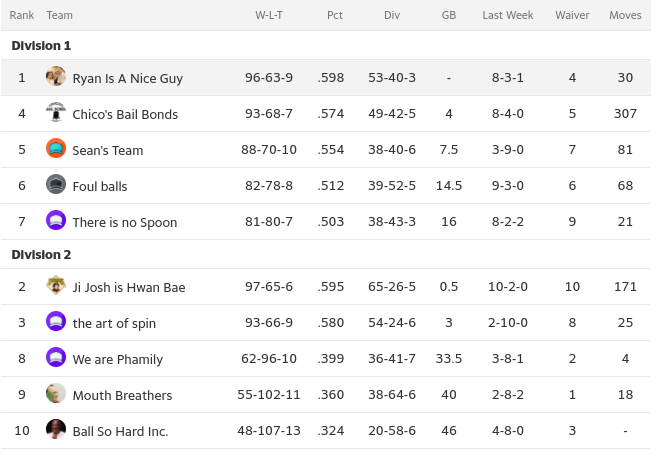Click Foul balls gray avatar icon

[x=56, y=185]
